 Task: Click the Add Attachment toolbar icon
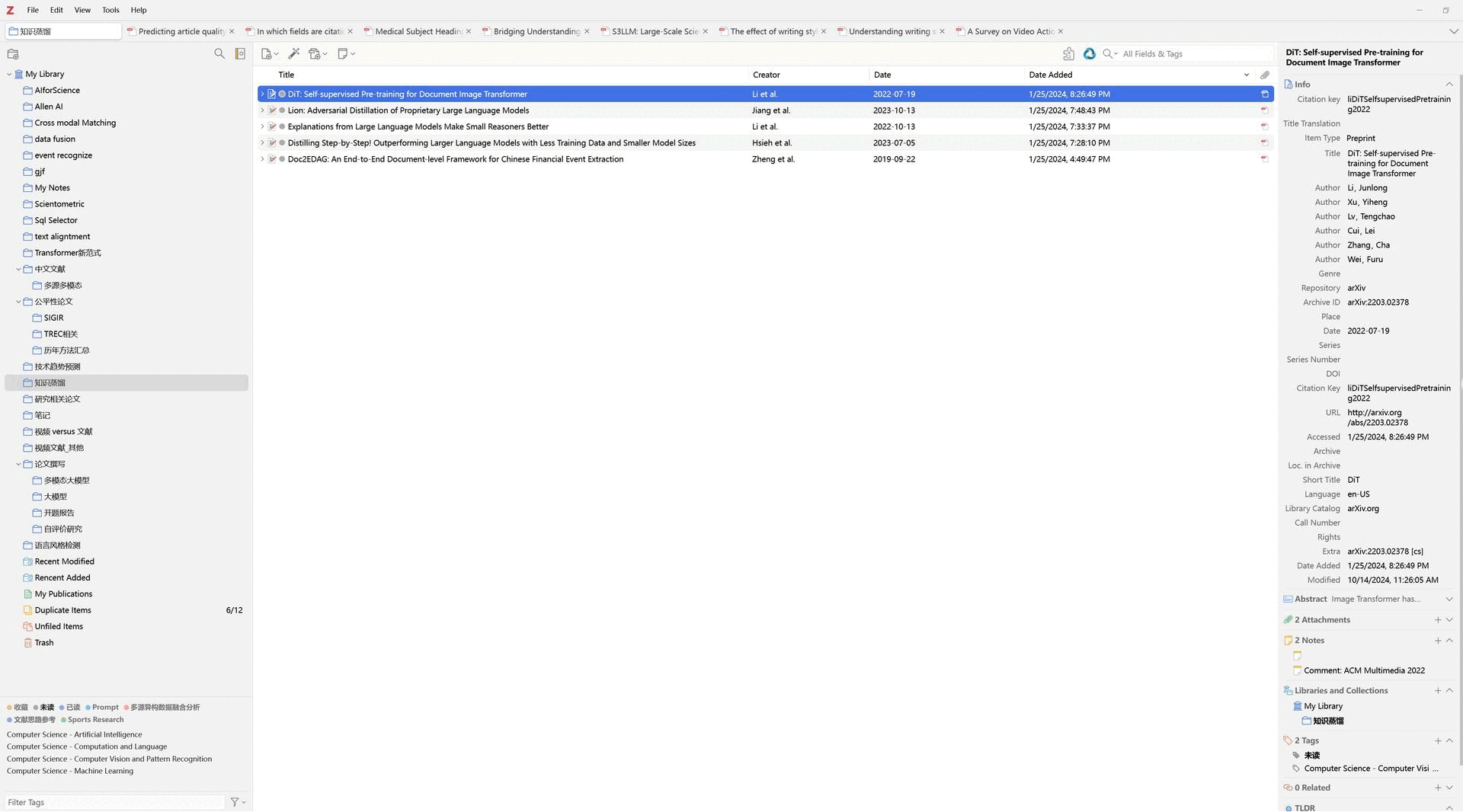point(318,54)
